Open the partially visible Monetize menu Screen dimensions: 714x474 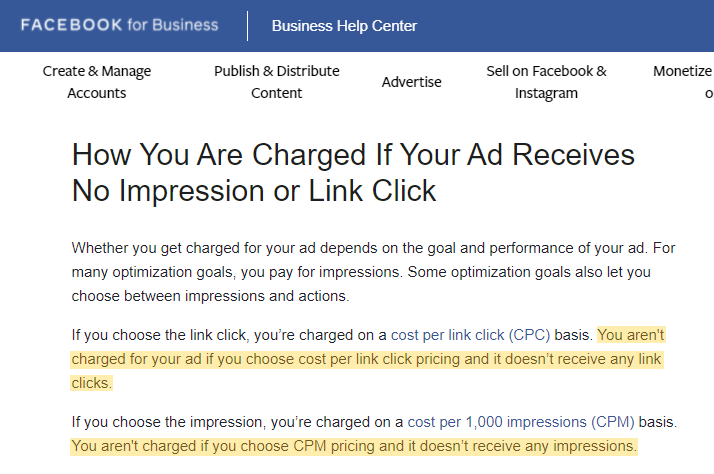683,72
